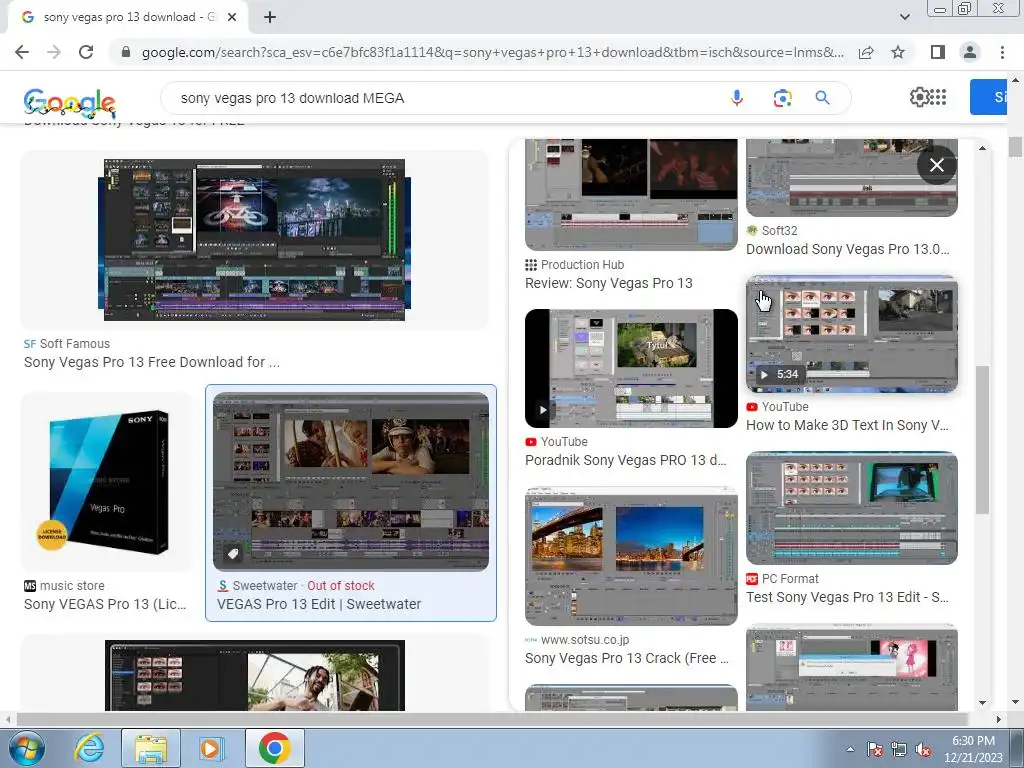Open VEGAS Pro 13 Edit Sweetwater link
This screenshot has width=1024, height=768.
[x=319, y=604]
